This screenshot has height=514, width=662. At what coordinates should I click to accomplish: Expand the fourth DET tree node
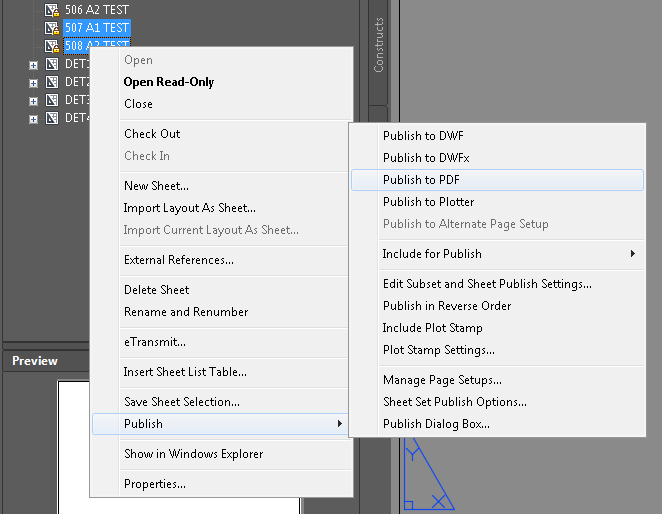click(33, 120)
